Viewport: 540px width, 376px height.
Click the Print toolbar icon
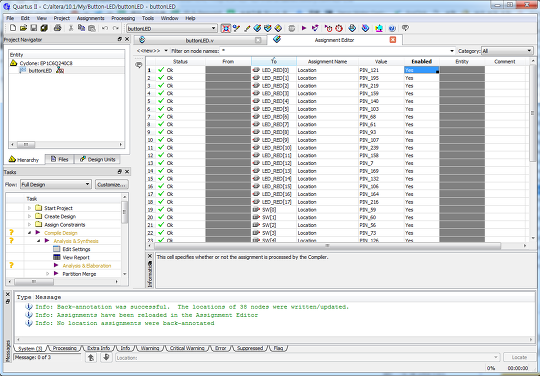pos(58,28)
